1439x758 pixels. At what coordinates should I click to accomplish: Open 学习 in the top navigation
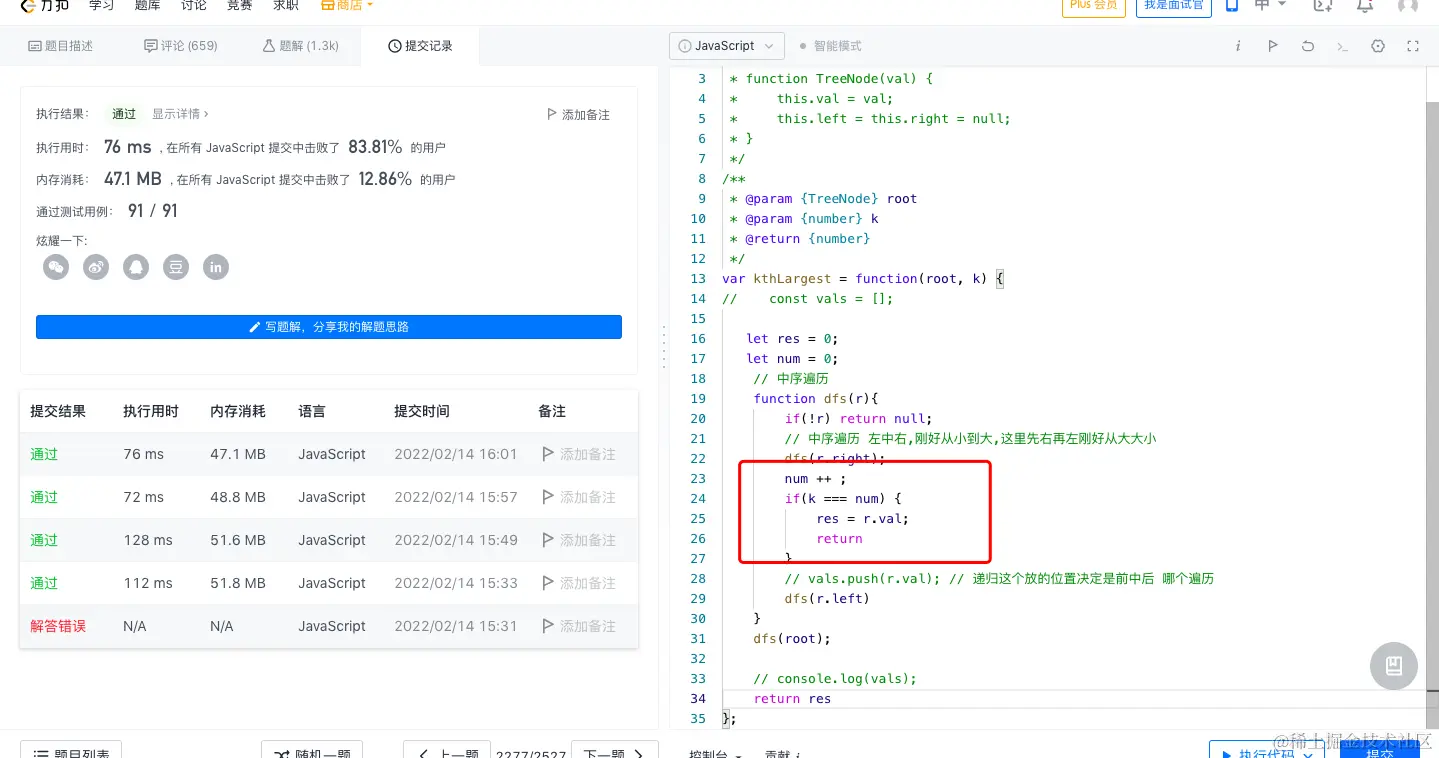coord(102,6)
